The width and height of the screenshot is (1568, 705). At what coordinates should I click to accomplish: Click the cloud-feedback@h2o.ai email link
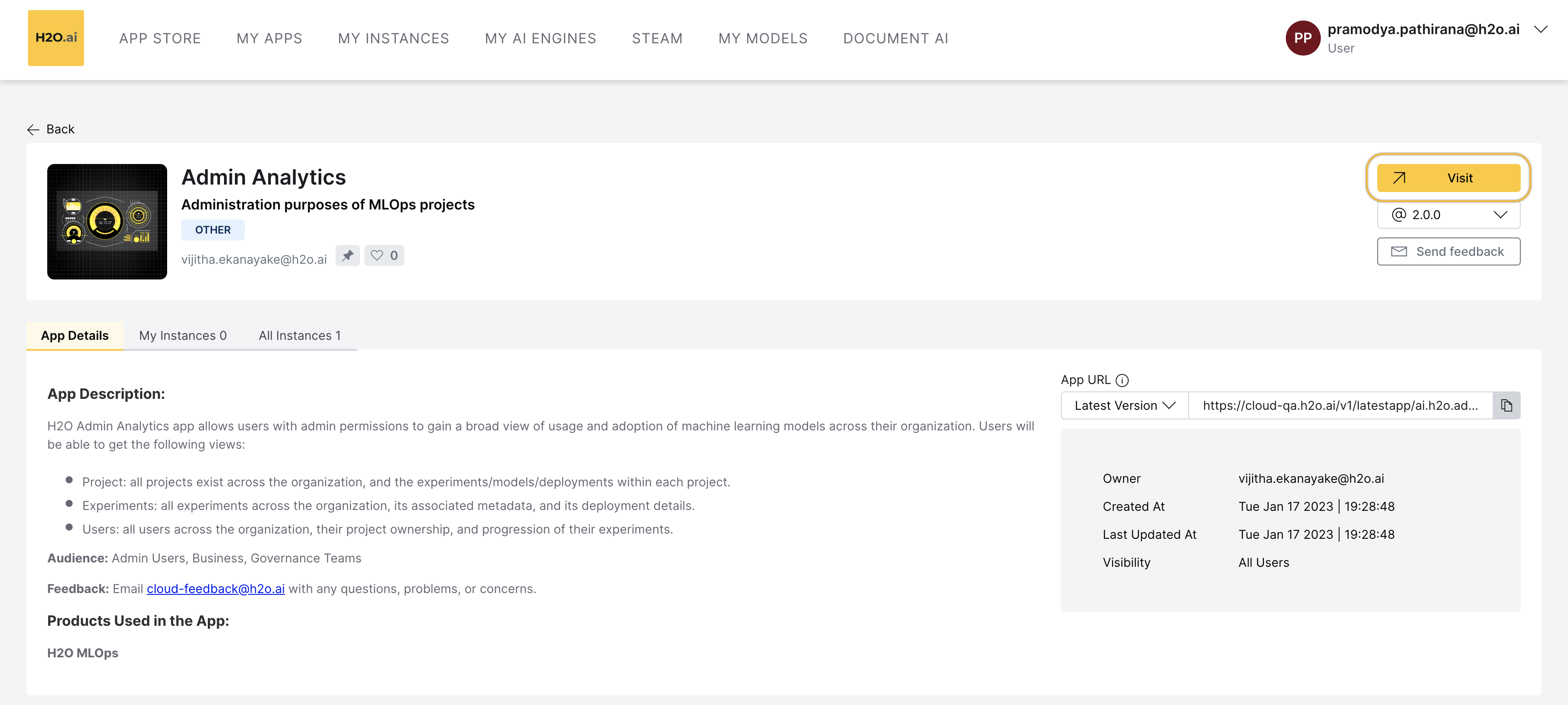click(216, 589)
